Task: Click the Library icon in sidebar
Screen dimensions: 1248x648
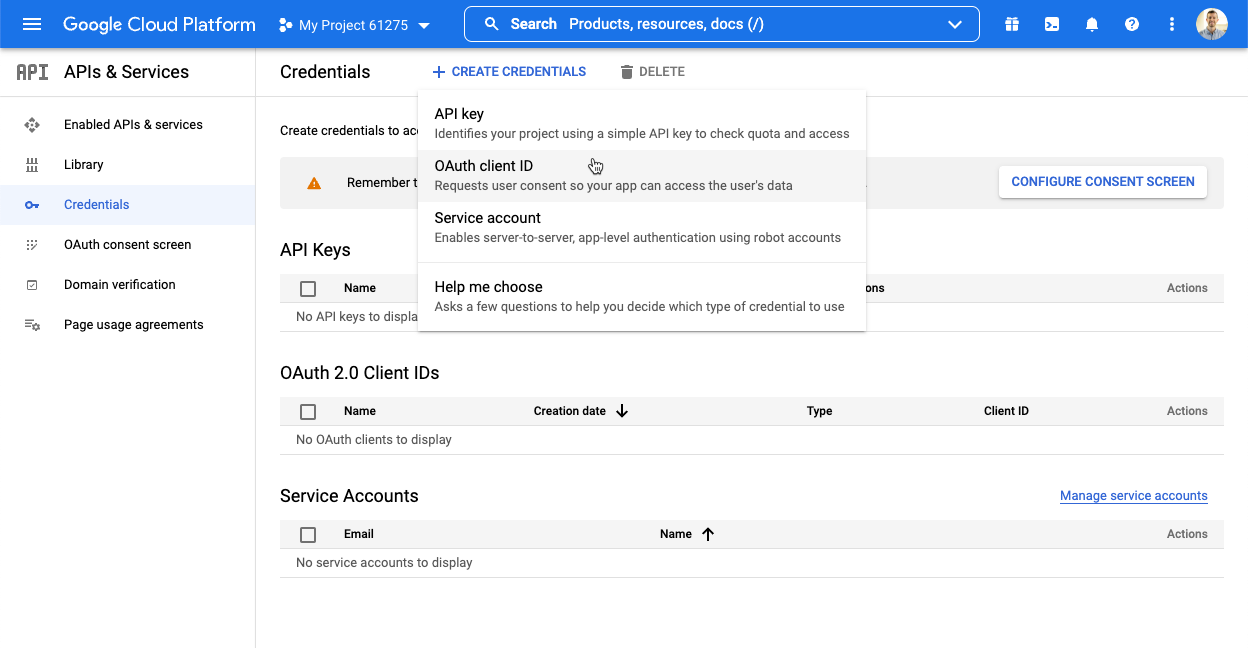Action: pyautogui.click(x=32, y=165)
